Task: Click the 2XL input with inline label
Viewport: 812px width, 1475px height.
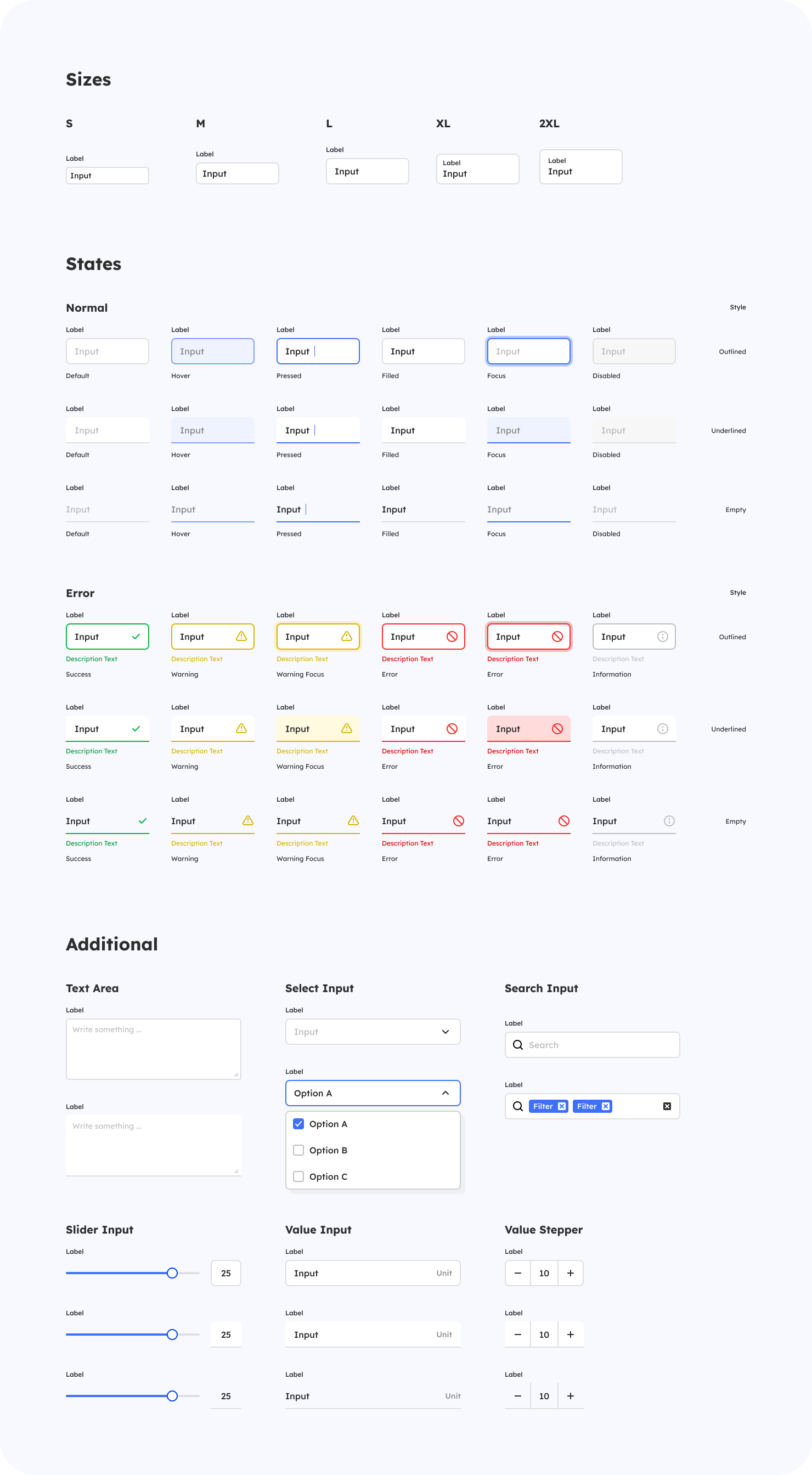Action: 580,167
